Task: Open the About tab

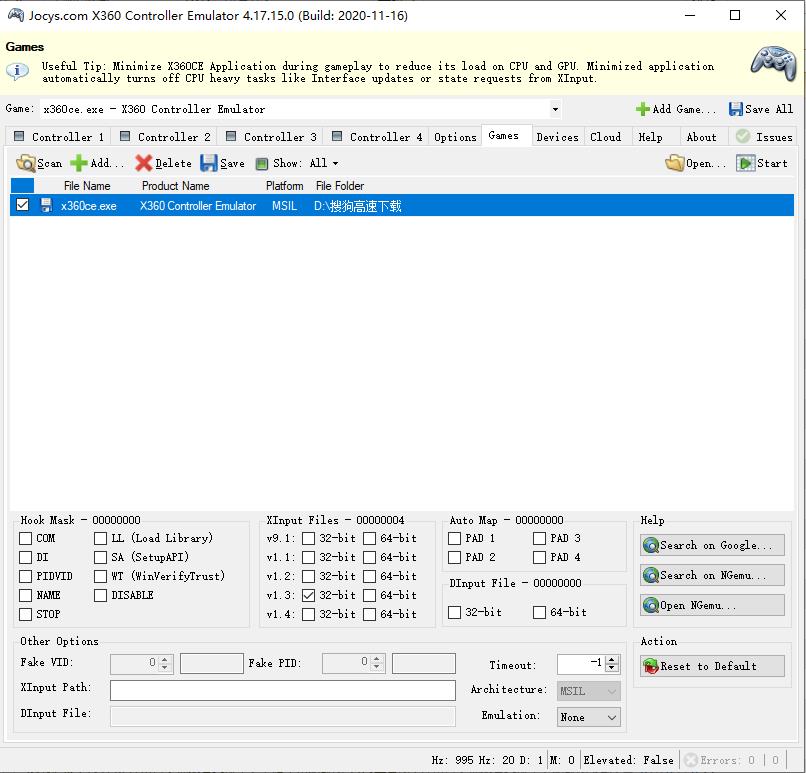Action: click(702, 137)
